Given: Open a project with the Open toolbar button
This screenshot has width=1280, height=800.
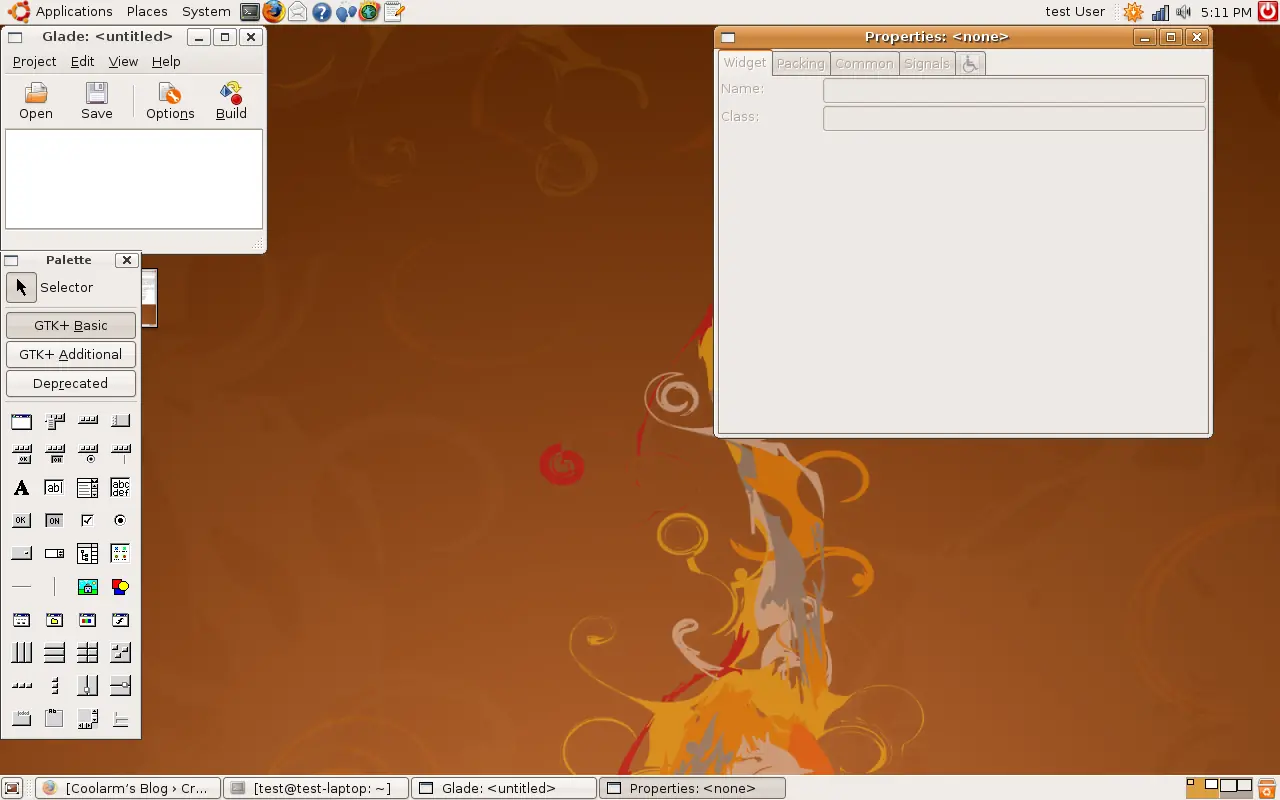Looking at the screenshot, I should tap(36, 101).
